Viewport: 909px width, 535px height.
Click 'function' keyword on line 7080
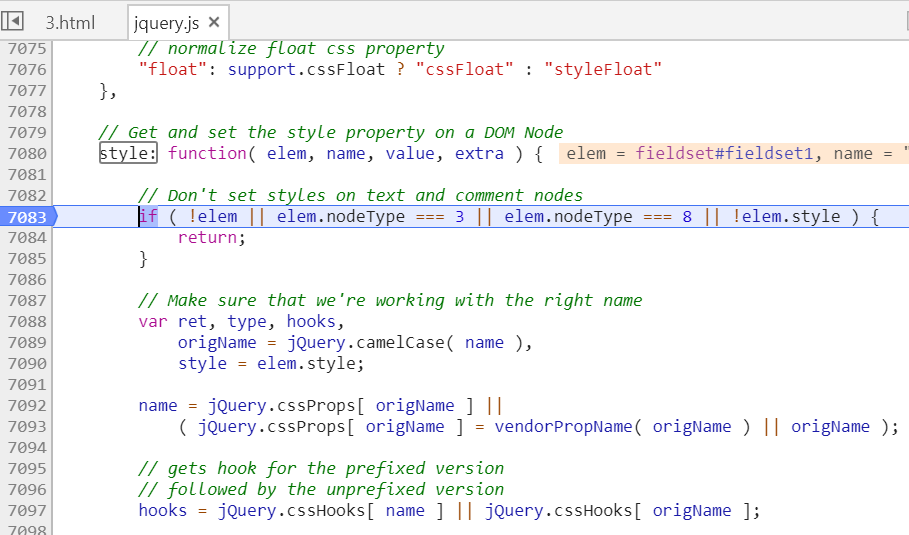click(208, 154)
